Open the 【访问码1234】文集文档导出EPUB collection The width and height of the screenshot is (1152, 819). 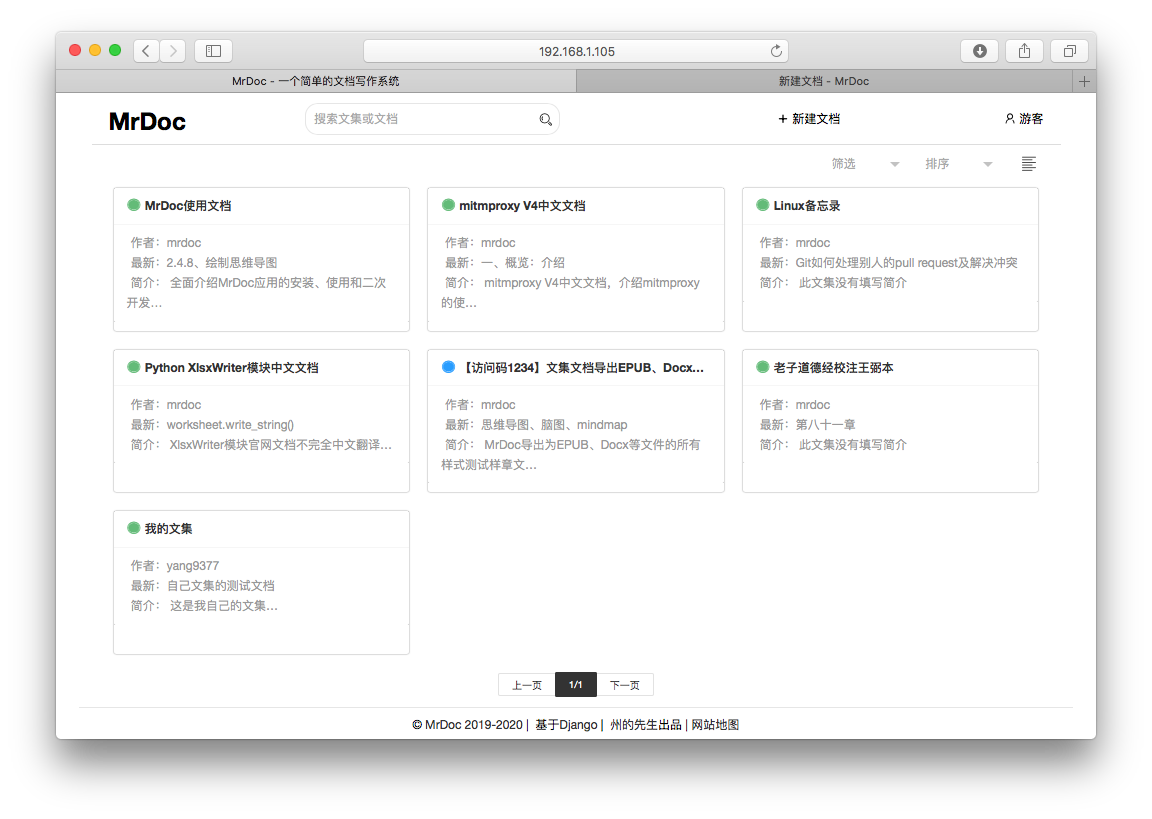click(x=581, y=367)
